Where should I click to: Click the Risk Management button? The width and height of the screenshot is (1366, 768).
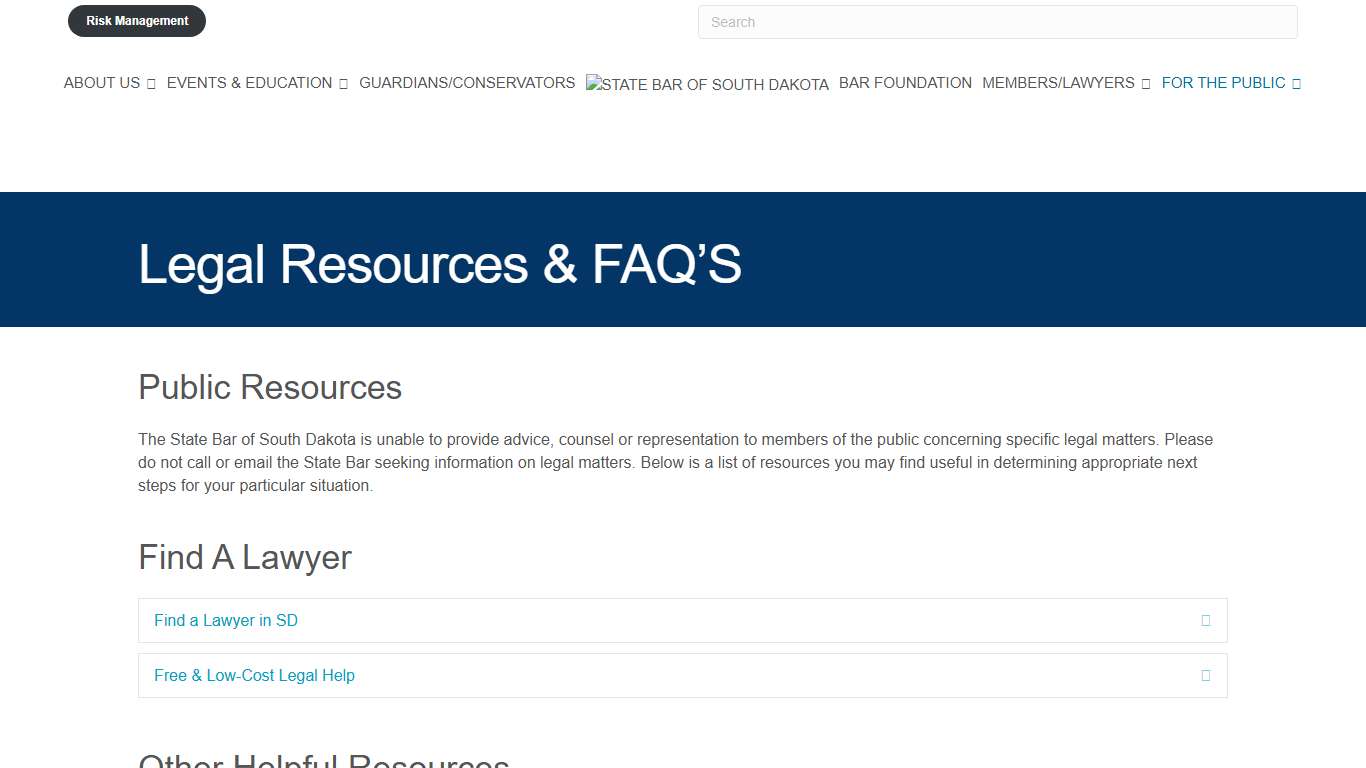[x=136, y=20]
